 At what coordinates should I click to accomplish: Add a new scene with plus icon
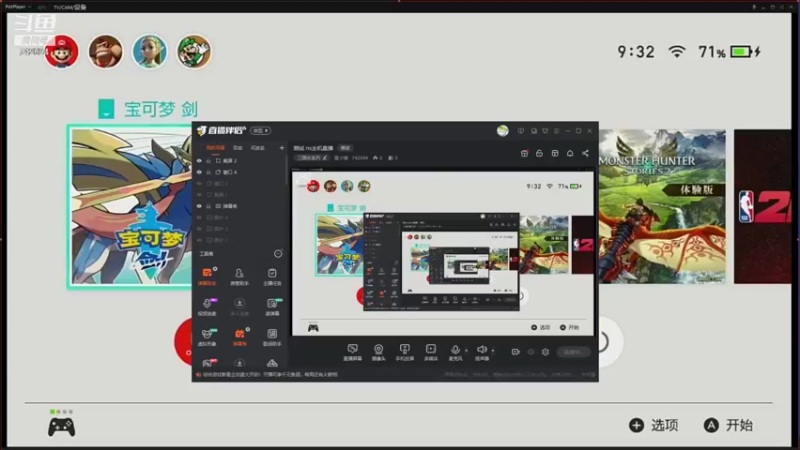(282, 148)
